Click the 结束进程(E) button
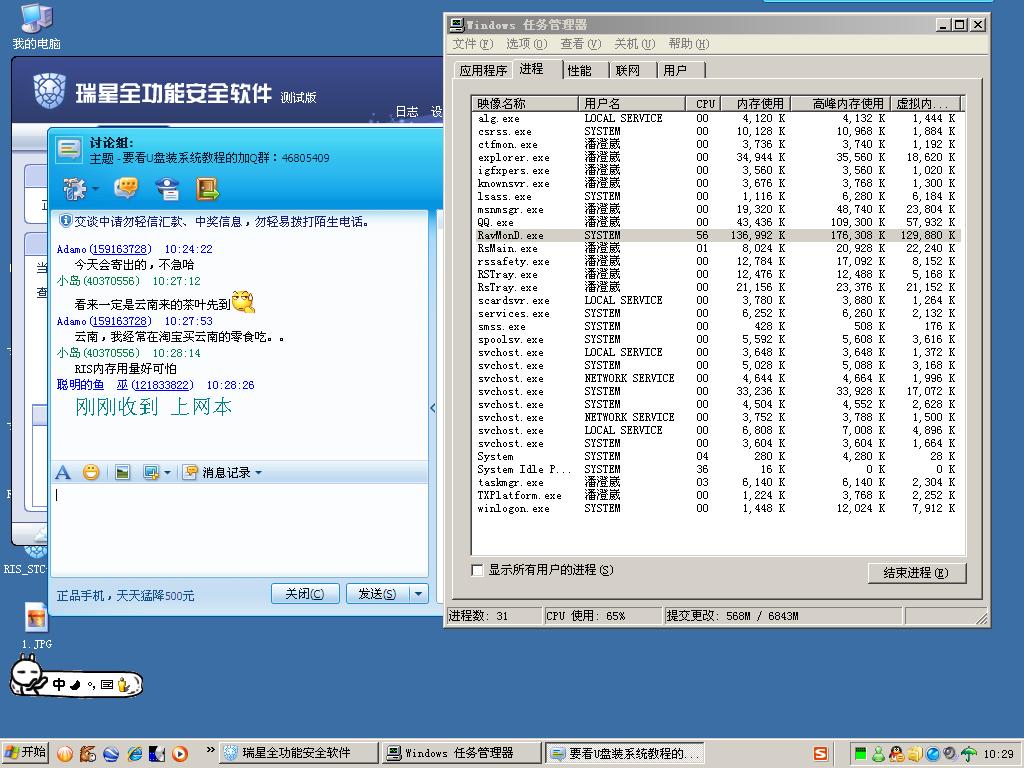The height and width of the screenshot is (768, 1024). (916, 573)
